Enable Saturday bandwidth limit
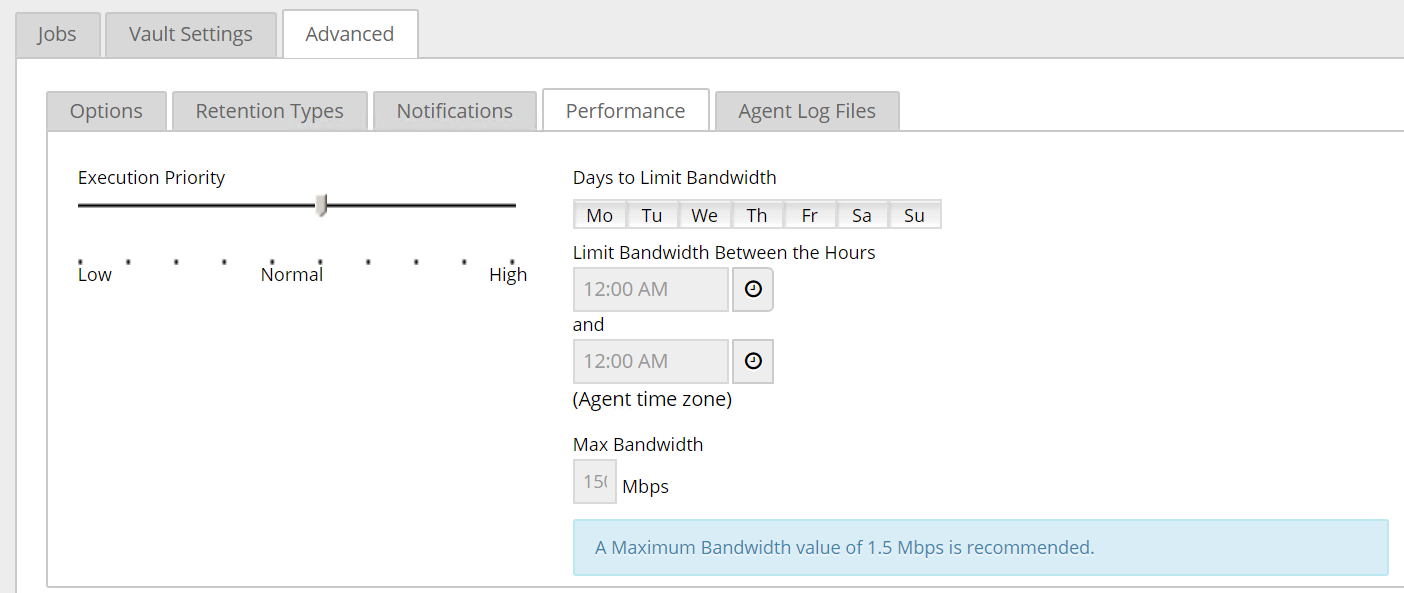 (x=861, y=214)
